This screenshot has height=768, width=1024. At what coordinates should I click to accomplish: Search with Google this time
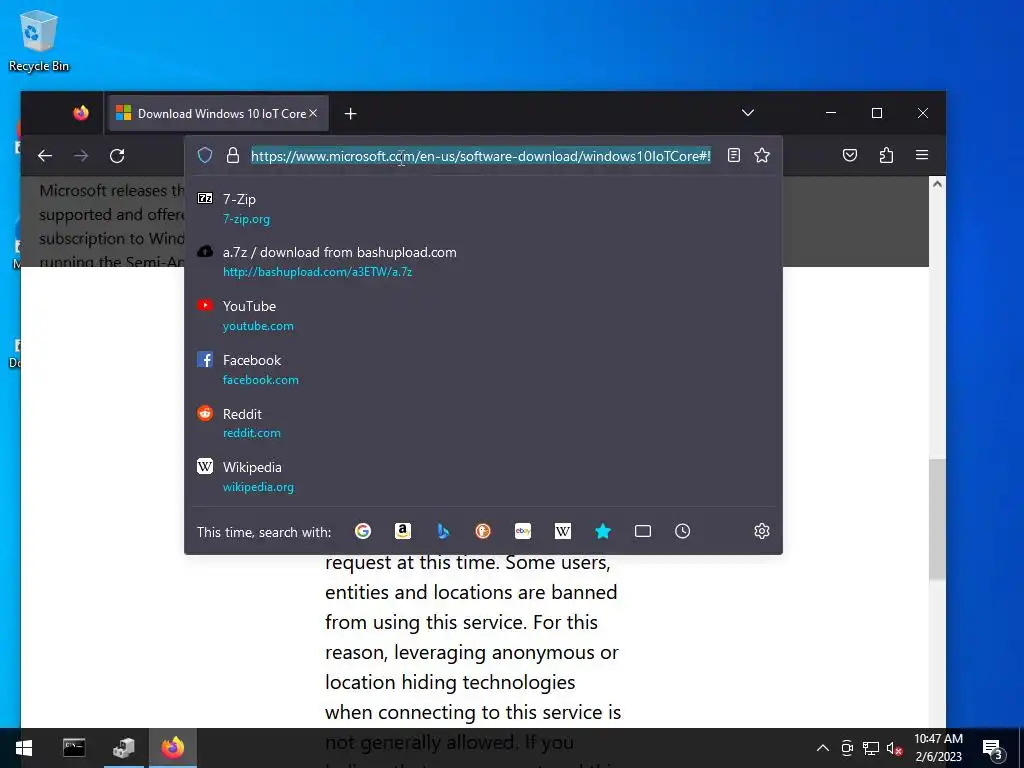[363, 532]
